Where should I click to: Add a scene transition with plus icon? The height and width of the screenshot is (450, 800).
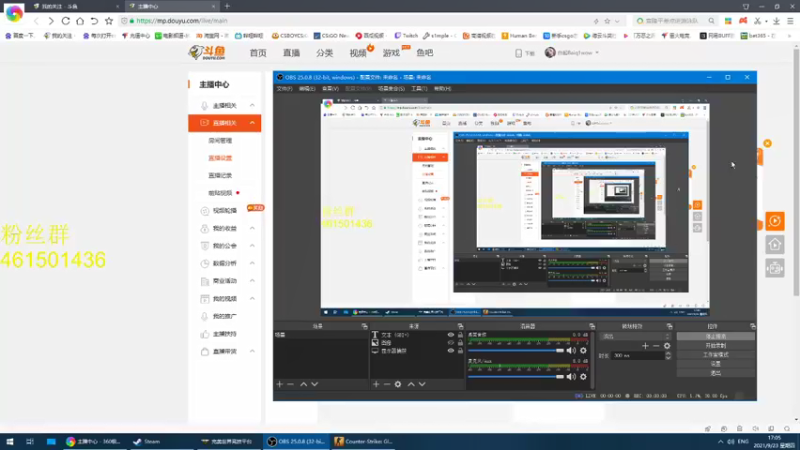coord(645,346)
